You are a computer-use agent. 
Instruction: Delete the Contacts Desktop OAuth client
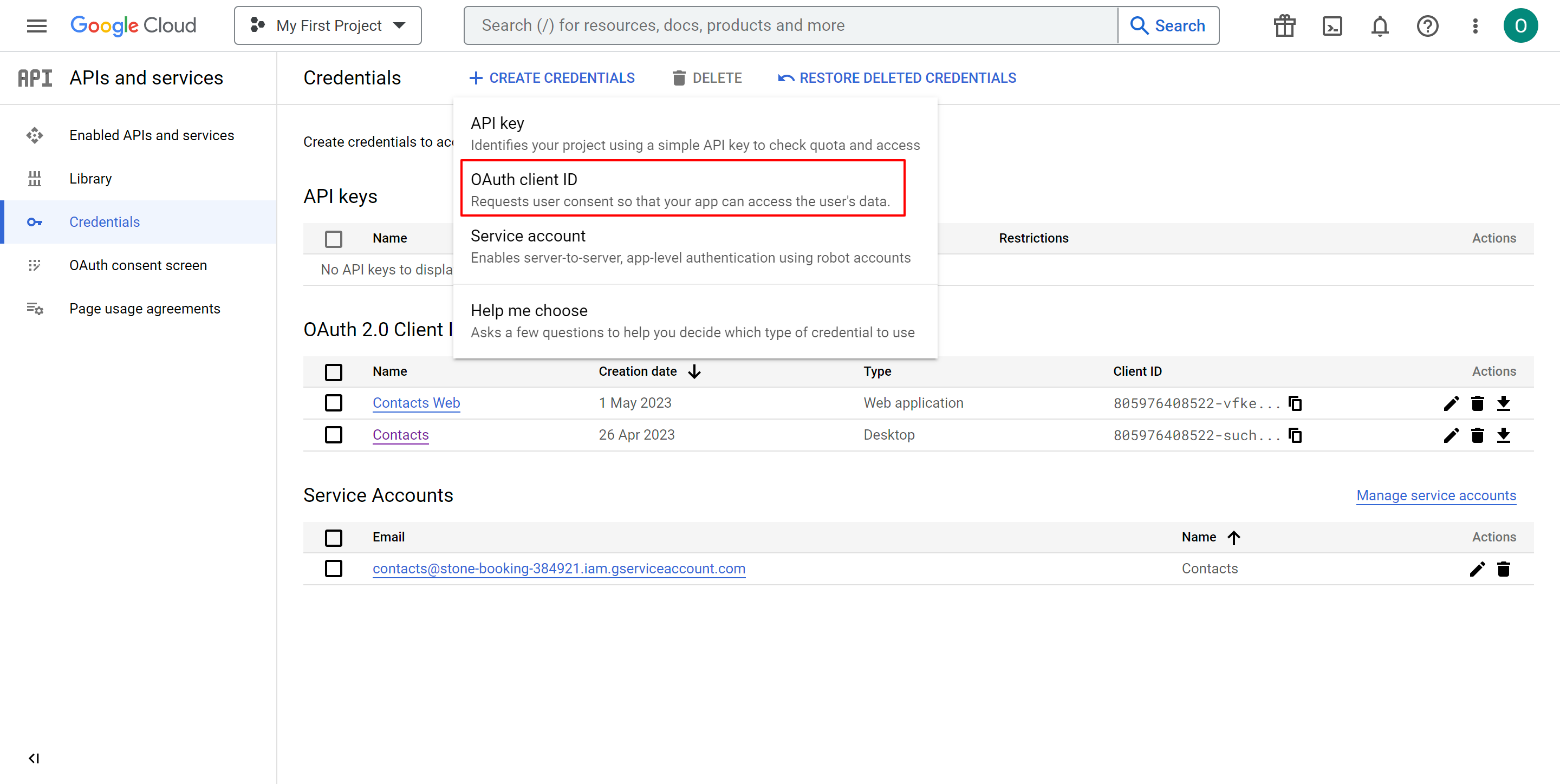[1478, 435]
